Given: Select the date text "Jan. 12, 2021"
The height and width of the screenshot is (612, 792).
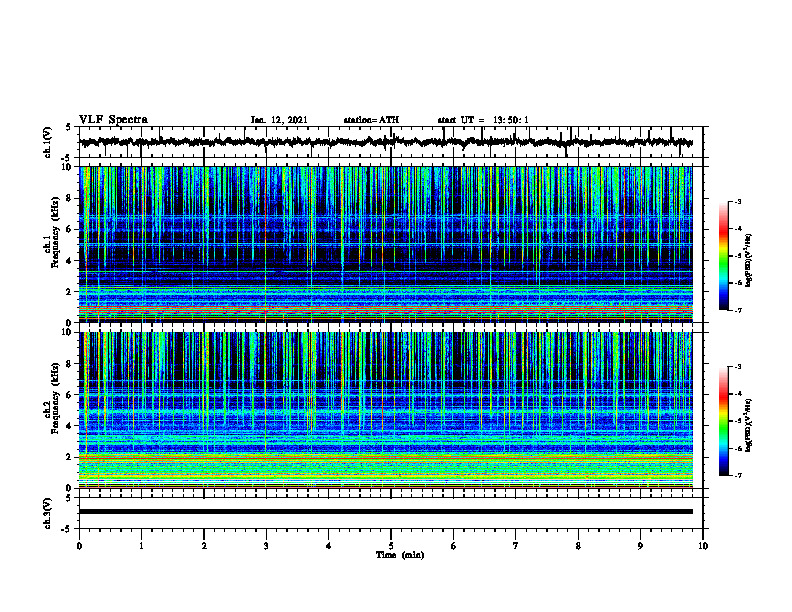Looking at the screenshot, I should [x=279, y=120].
